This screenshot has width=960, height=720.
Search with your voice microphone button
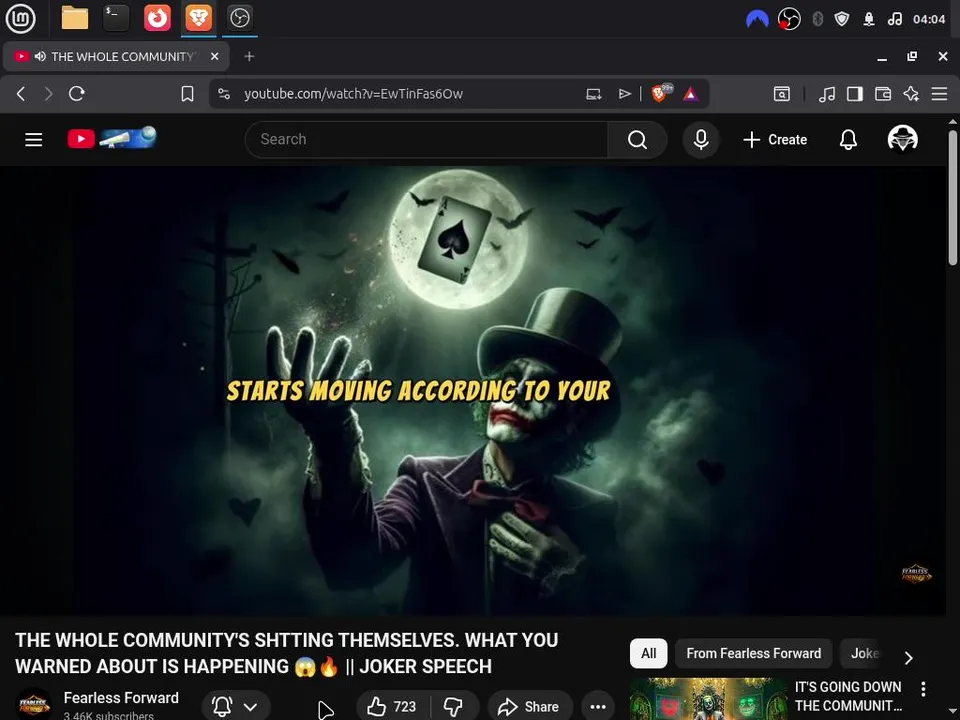click(701, 140)
